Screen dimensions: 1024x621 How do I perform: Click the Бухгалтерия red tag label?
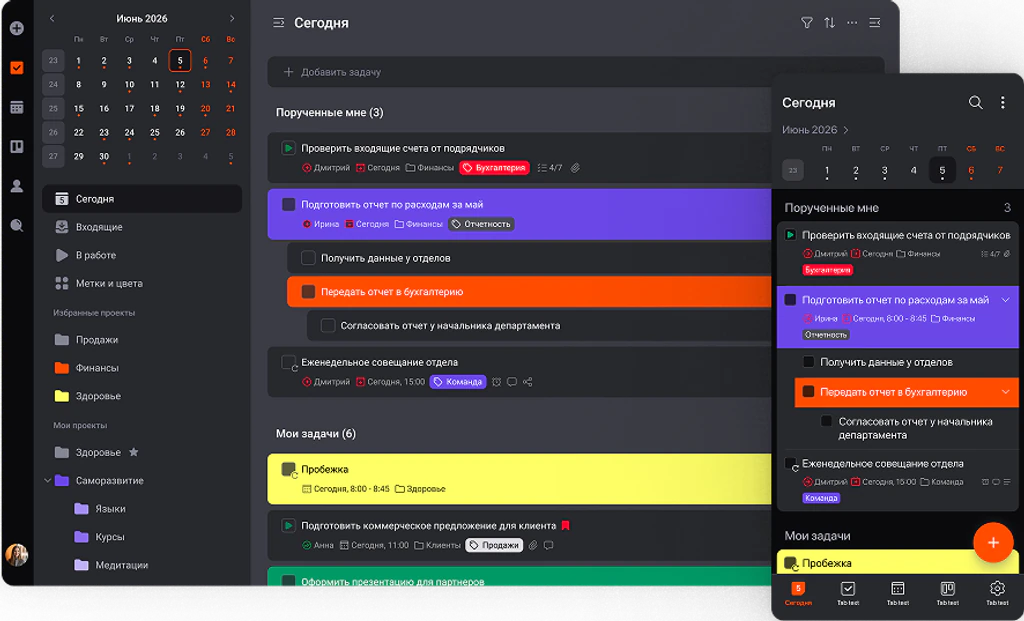[x=494, y=168]
